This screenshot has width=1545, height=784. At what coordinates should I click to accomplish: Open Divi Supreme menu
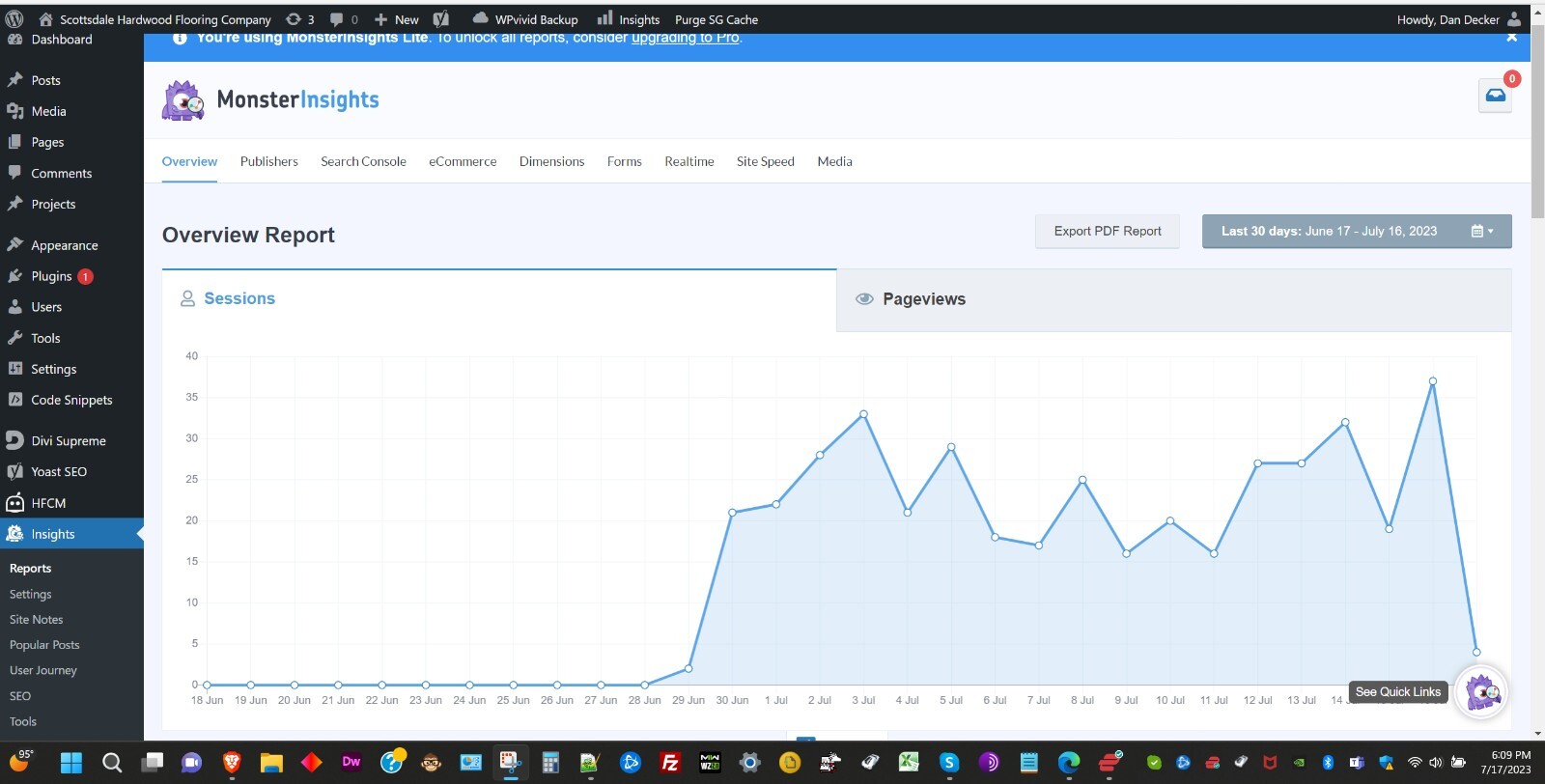coord(71,440)
